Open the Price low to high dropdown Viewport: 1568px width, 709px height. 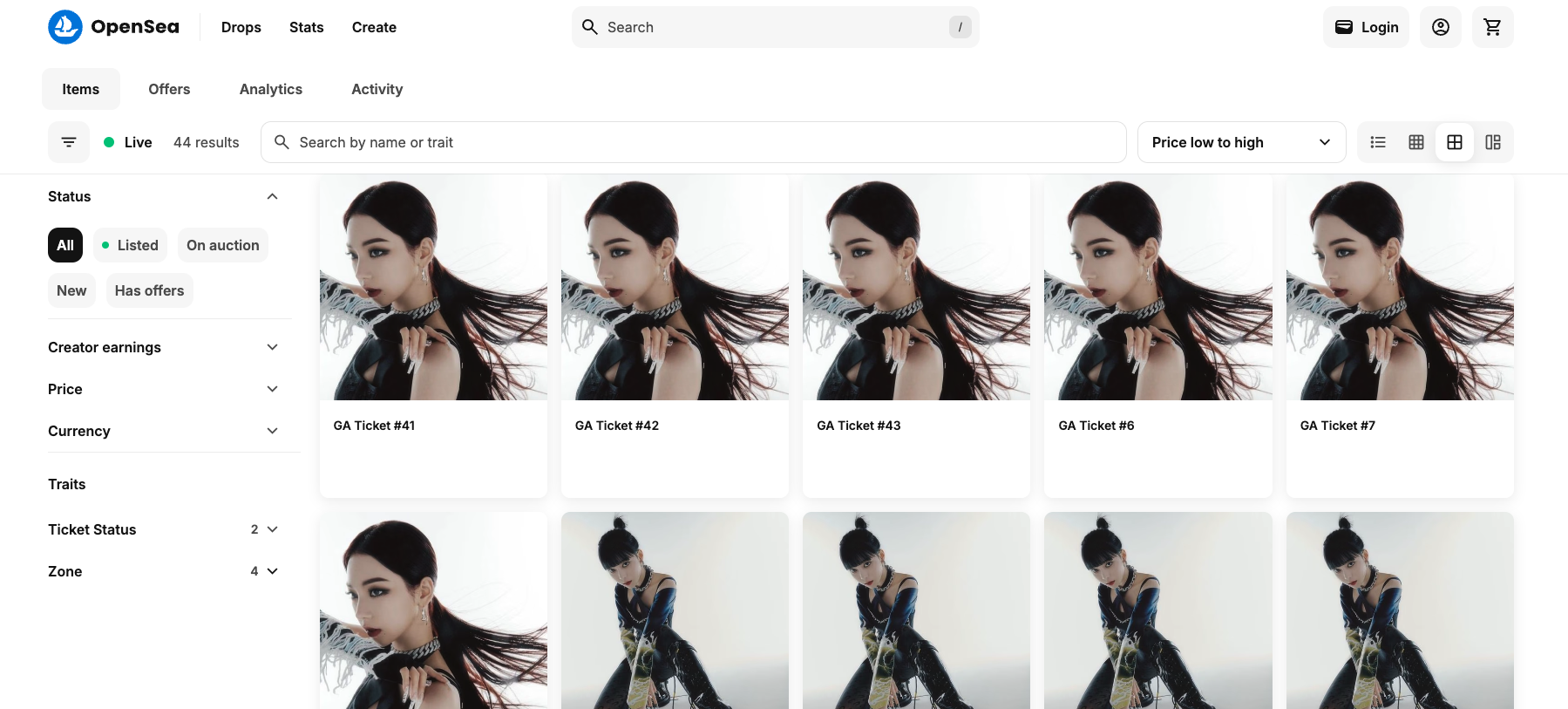pyautogui.click(x=1240, y=142)
